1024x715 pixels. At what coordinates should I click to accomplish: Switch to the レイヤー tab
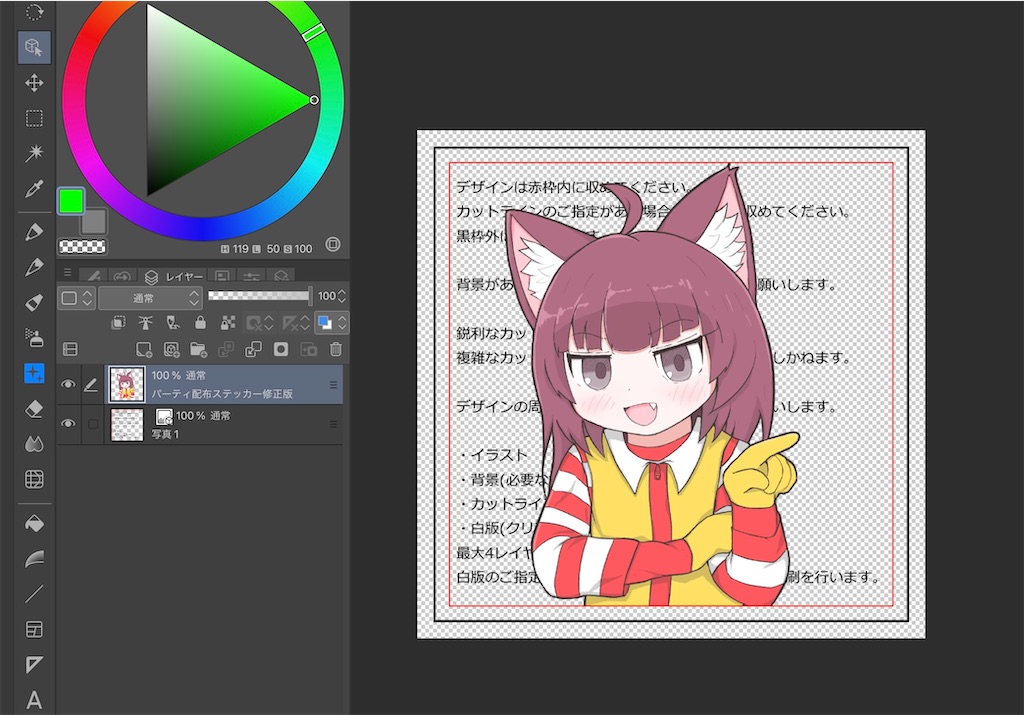pyautogui.click(x=174, y=277)
